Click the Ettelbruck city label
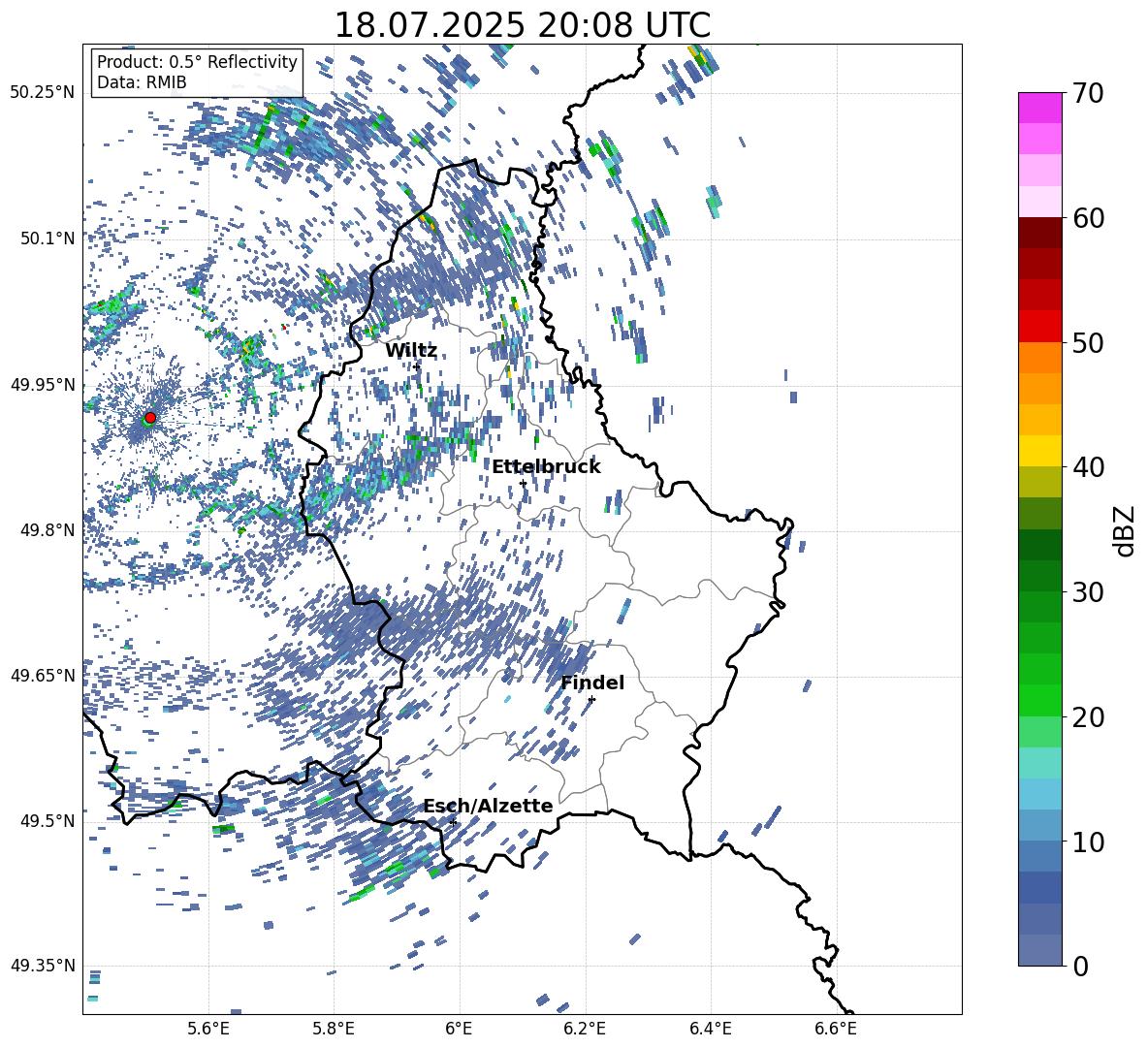 (x=546, y=467)
